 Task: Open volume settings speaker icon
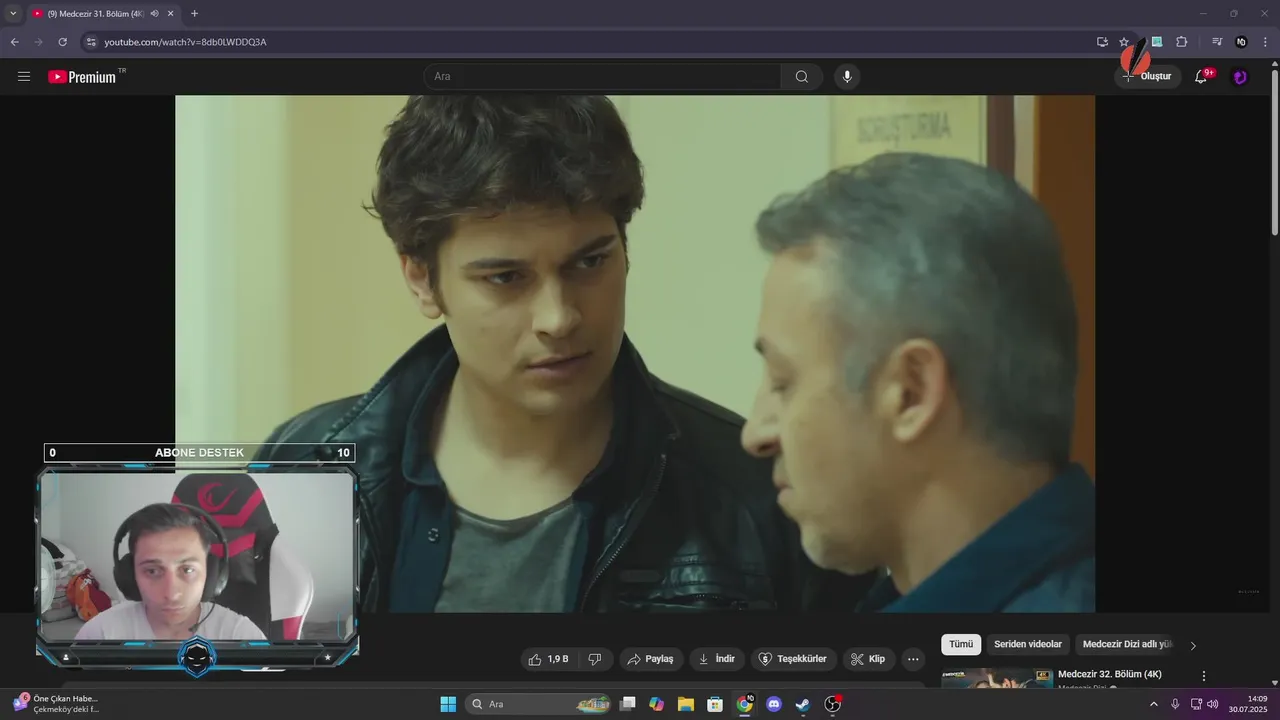(x=1212, y=704)
